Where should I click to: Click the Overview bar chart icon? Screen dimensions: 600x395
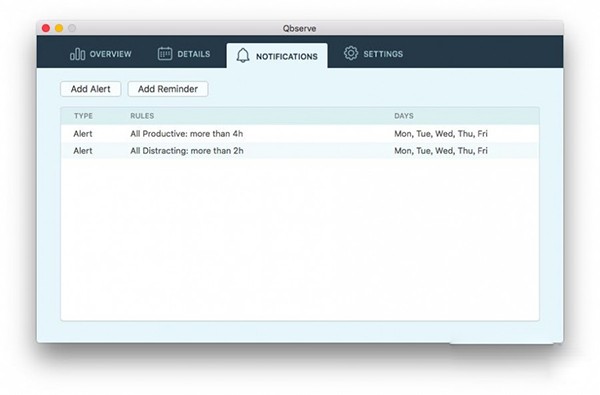[x=77, y=54]
